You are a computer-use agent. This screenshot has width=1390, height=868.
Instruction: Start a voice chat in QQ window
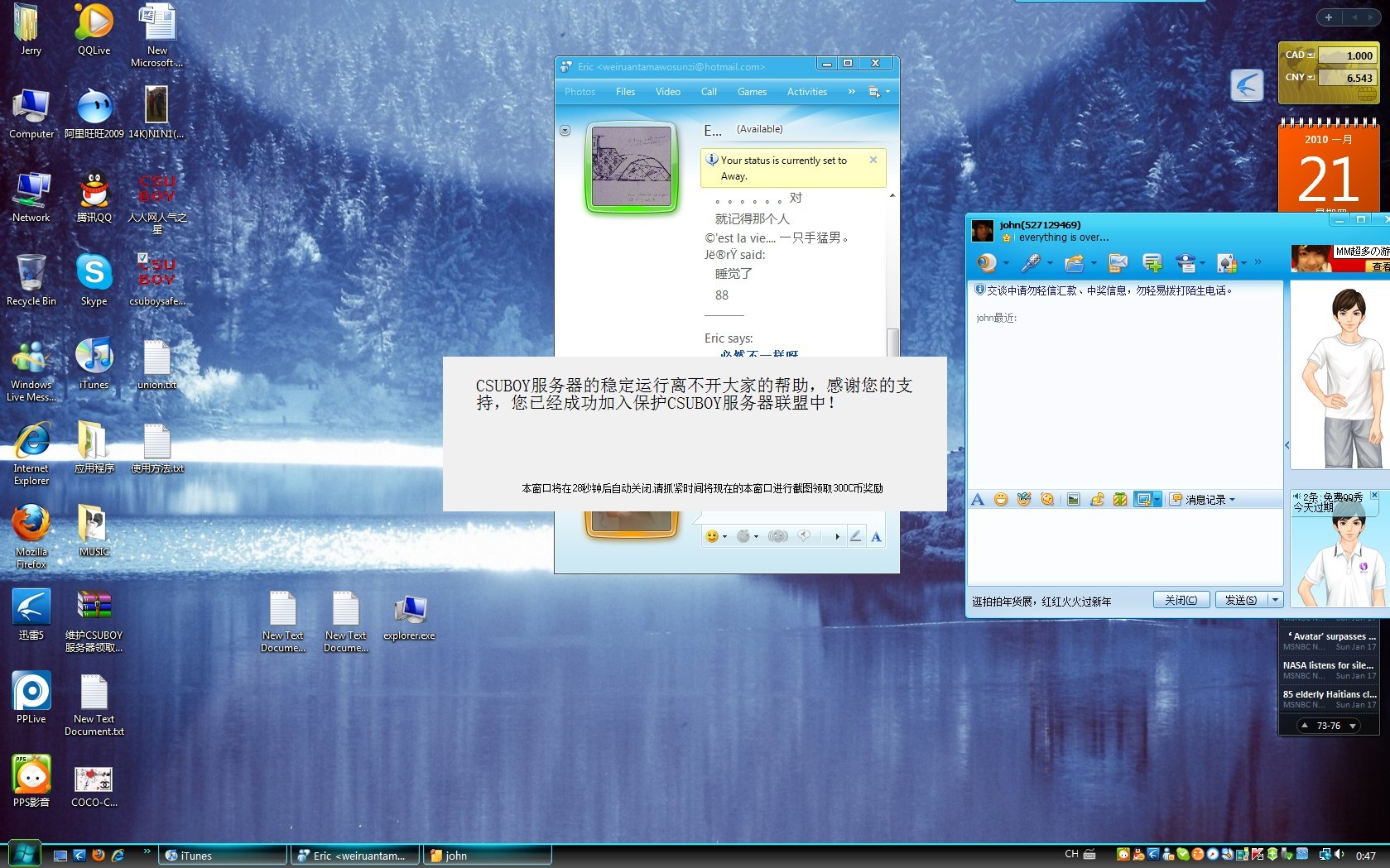pyautogui.click(x=1030, y=263)
